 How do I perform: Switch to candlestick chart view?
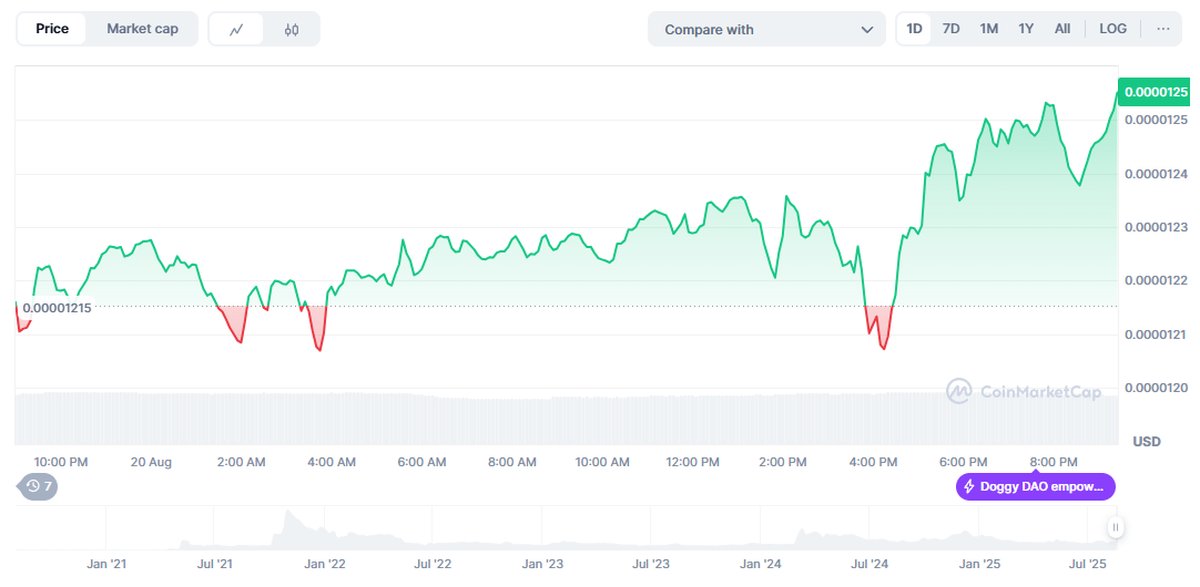coord(291,29)
